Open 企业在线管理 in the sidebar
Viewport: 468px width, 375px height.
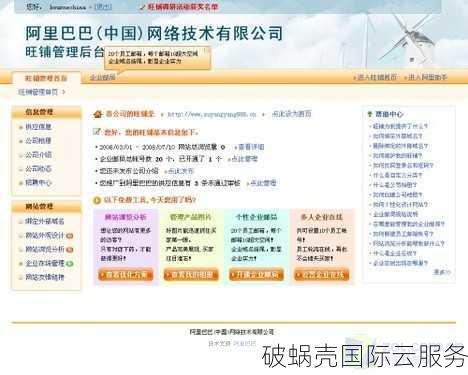coord(45,263)
